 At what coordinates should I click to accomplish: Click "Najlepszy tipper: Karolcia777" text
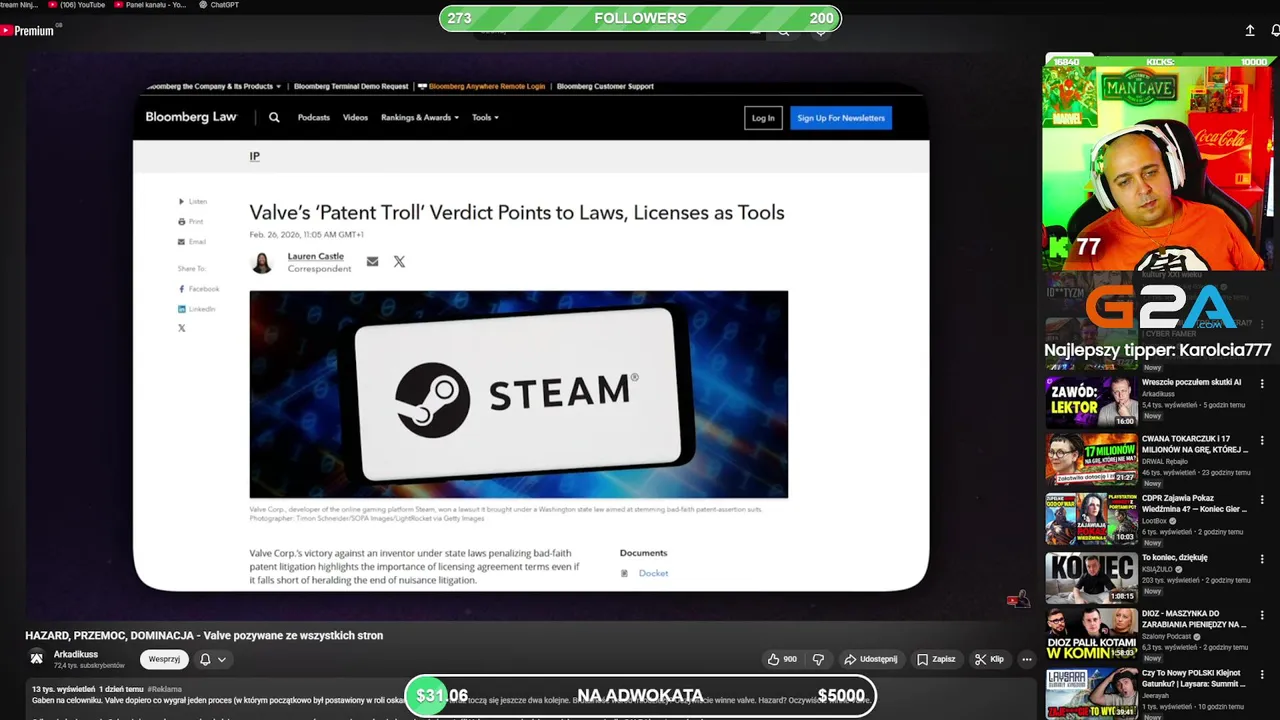[1158, 350]
